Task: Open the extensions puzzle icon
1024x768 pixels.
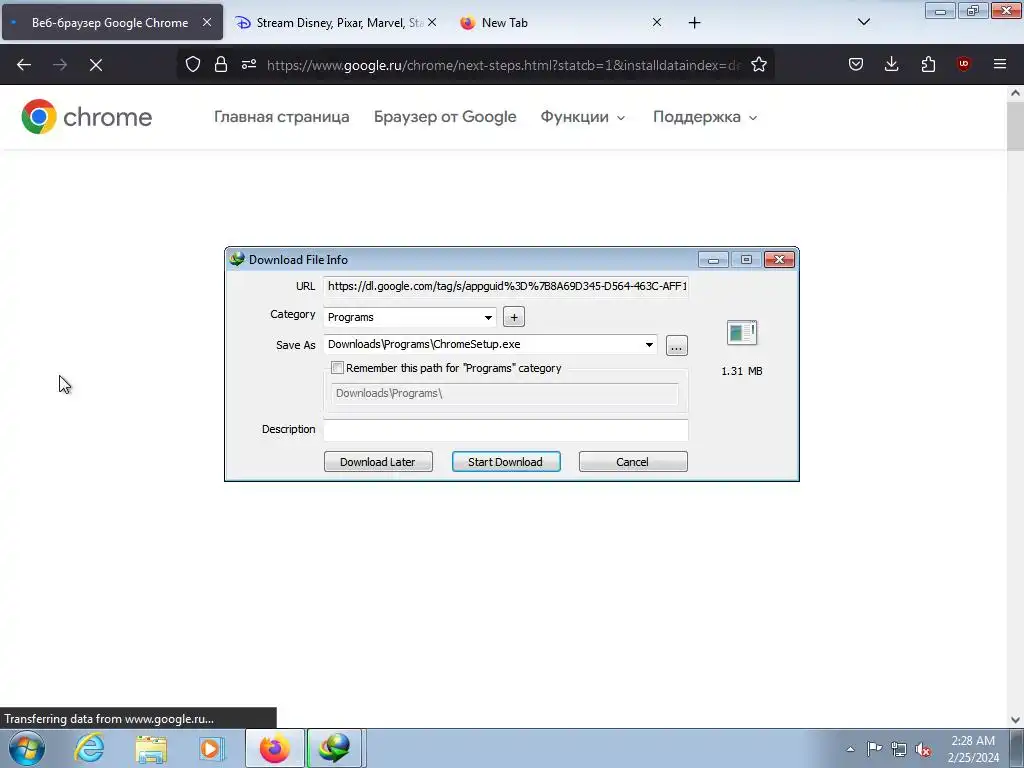Action: (x=928, y=64)
